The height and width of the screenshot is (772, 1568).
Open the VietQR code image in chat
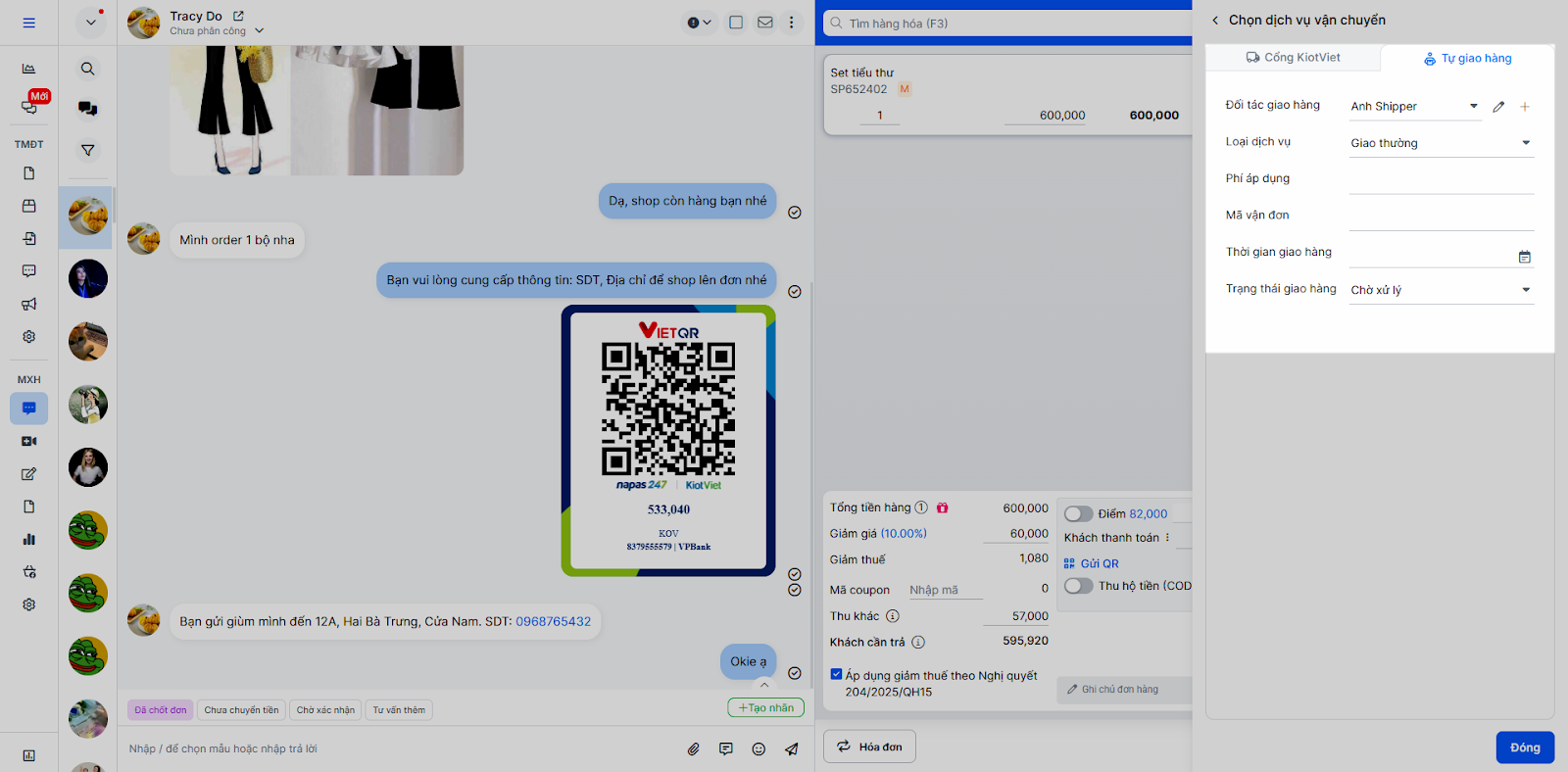pyautogui.click(x=668, y=441)
